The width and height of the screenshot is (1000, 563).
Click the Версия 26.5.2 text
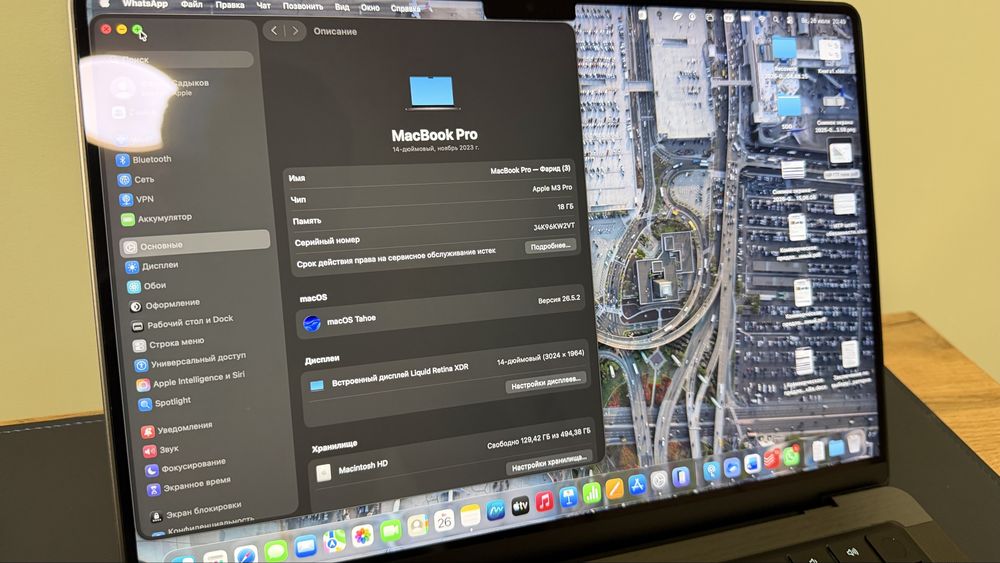559,299
